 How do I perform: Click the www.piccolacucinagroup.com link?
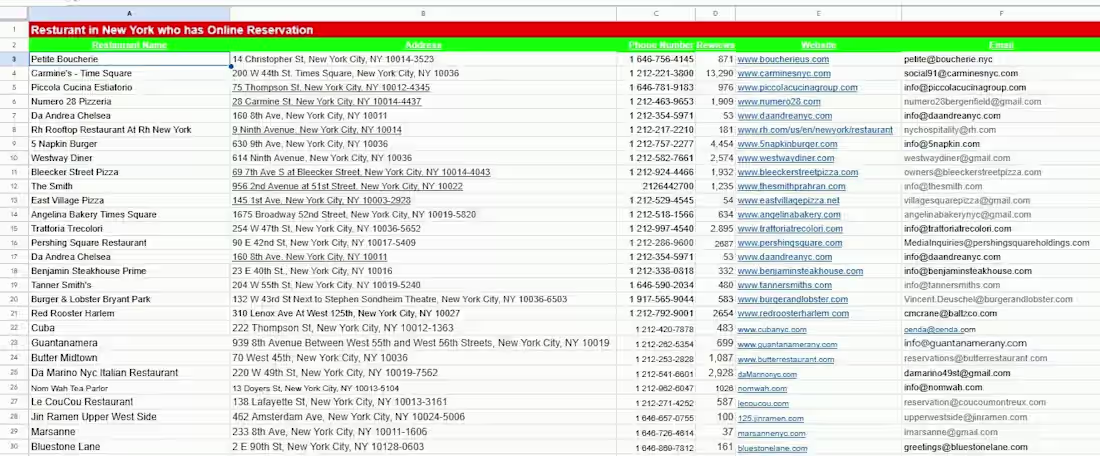(x=797, y=88)
